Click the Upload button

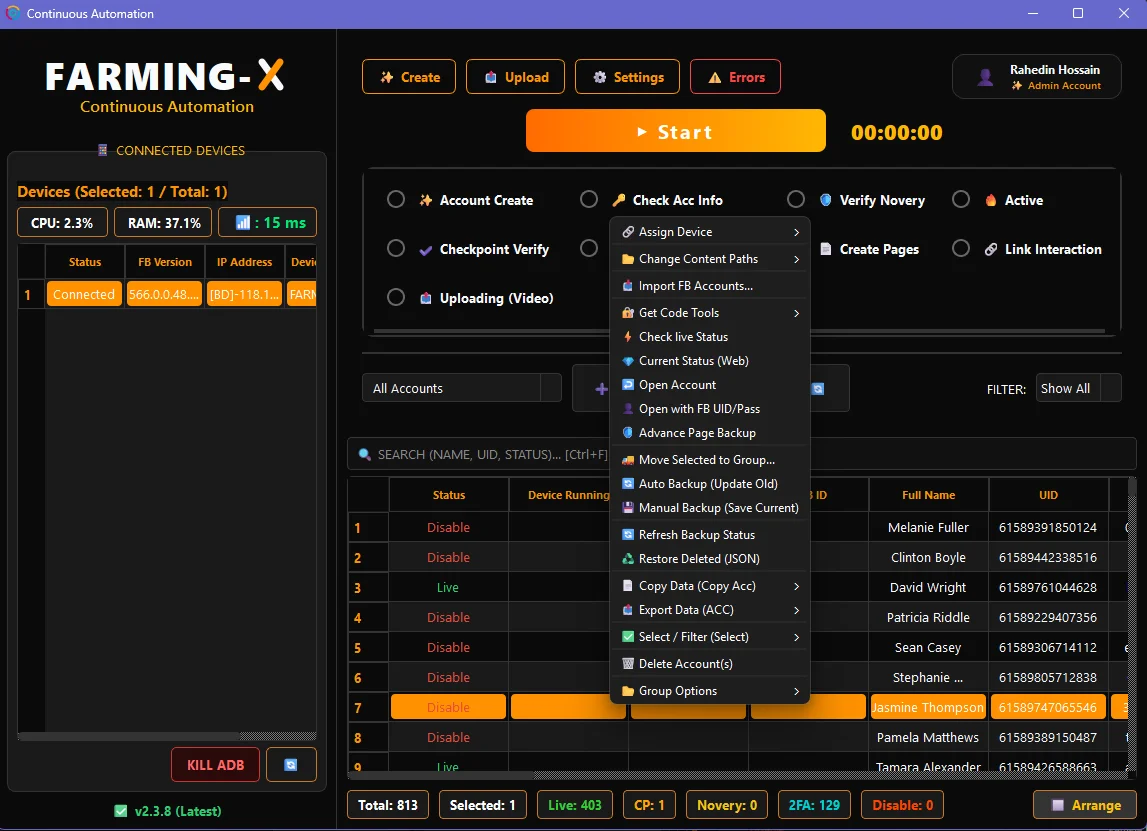click(x=516, y=77)
